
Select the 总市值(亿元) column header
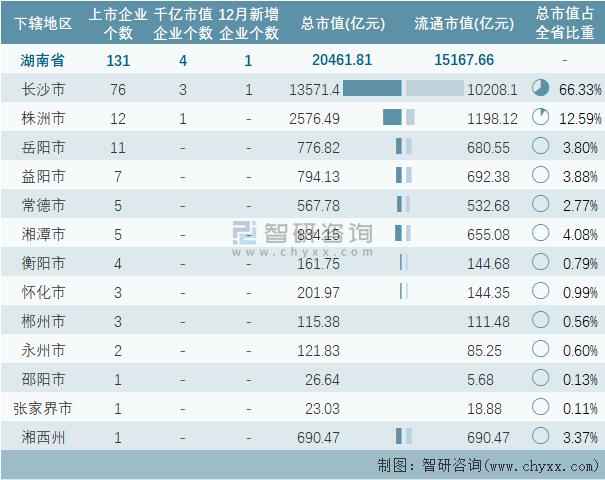pos(341,23)
